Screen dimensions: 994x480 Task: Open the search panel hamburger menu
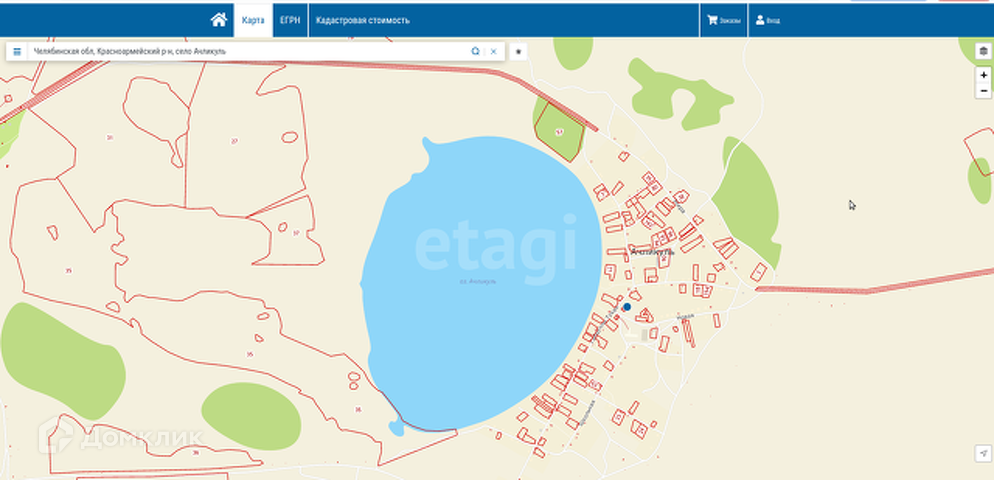pos(17,51)
